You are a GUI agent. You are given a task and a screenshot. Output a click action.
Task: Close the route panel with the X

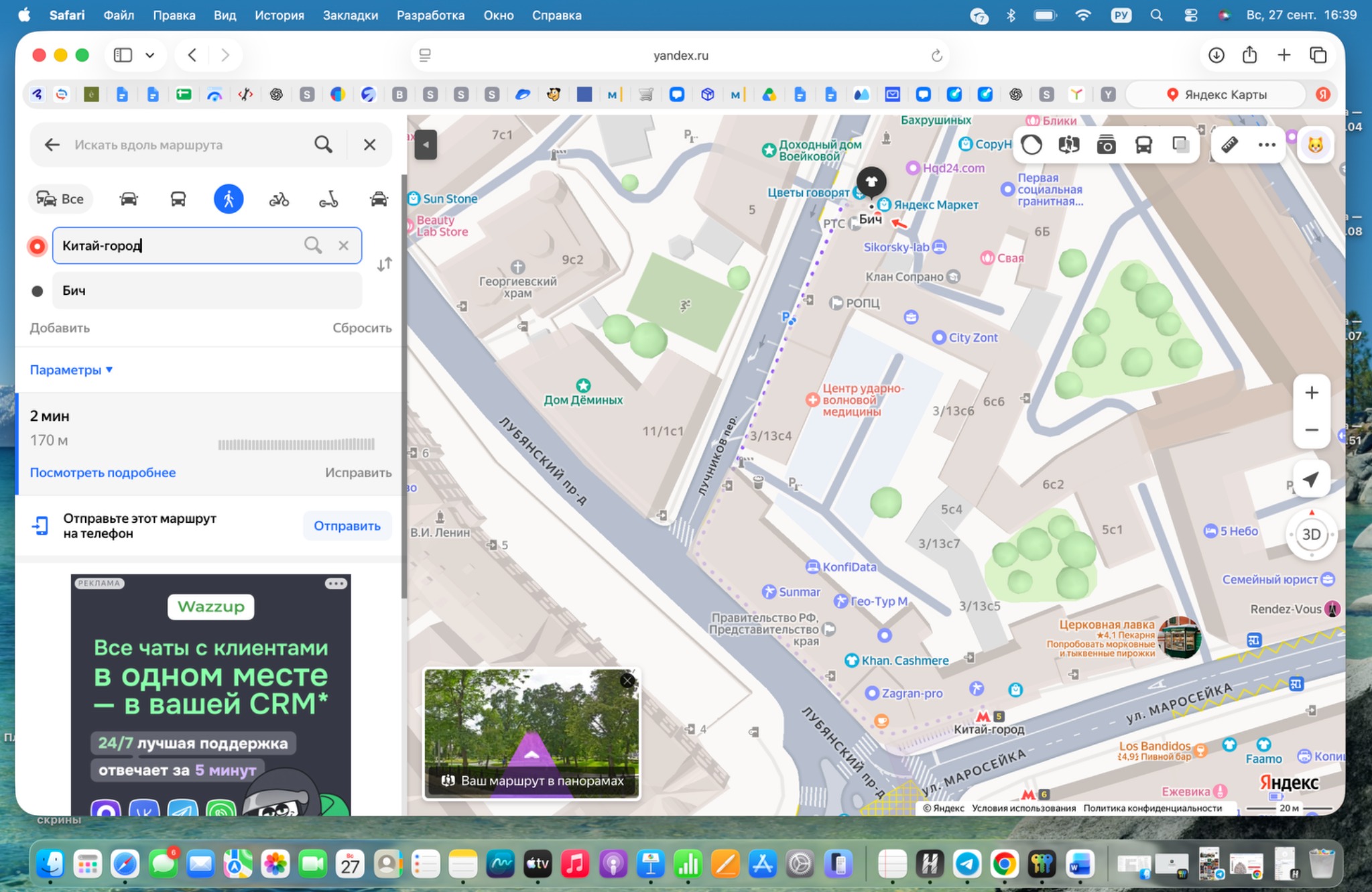pyautogui.click(x=369, y=145)
